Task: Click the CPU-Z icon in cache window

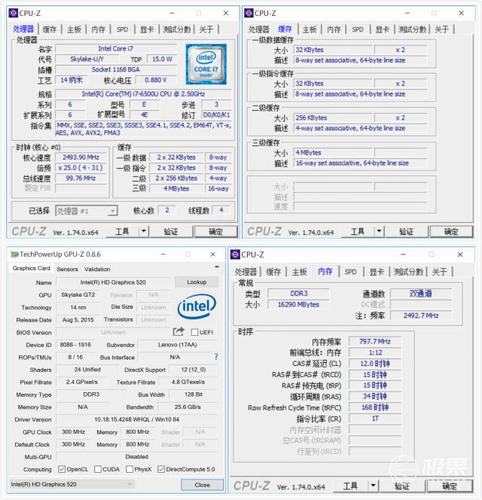Action: (x=249, y=13)
